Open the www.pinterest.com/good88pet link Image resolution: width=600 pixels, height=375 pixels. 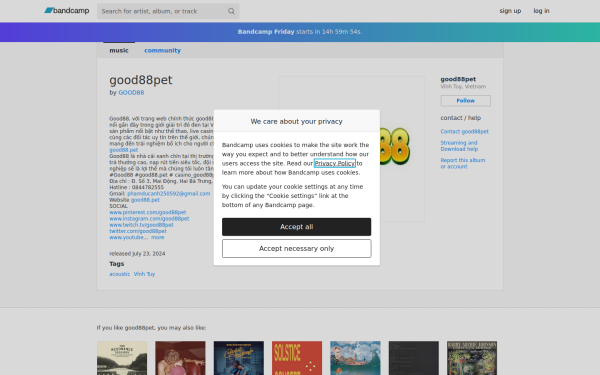click(148, 212)
